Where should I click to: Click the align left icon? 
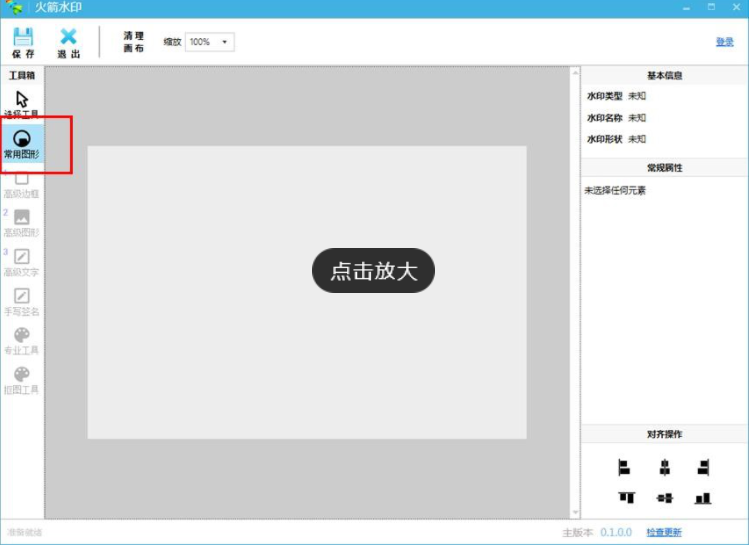click(x=624, y=467)
